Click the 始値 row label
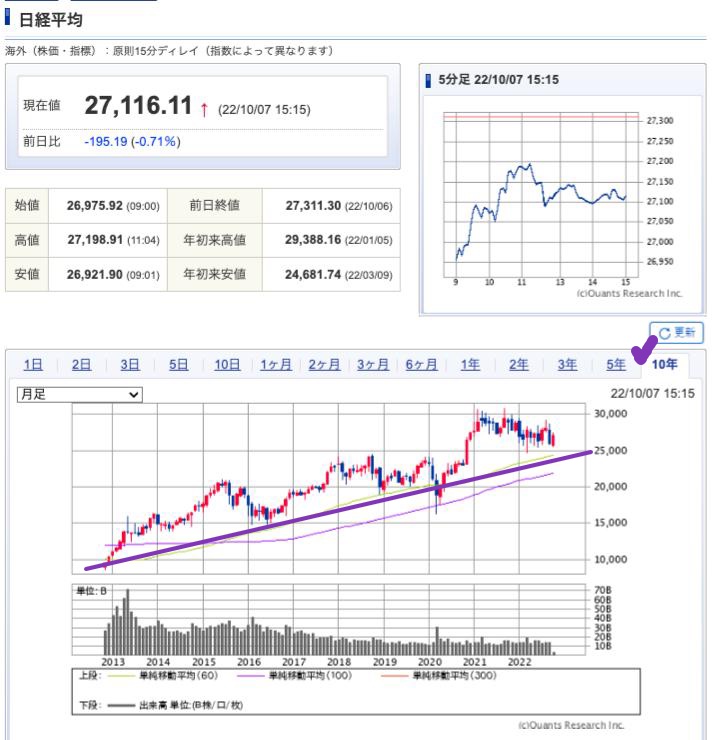The image size is (712, 740). [x=27, y=205]
